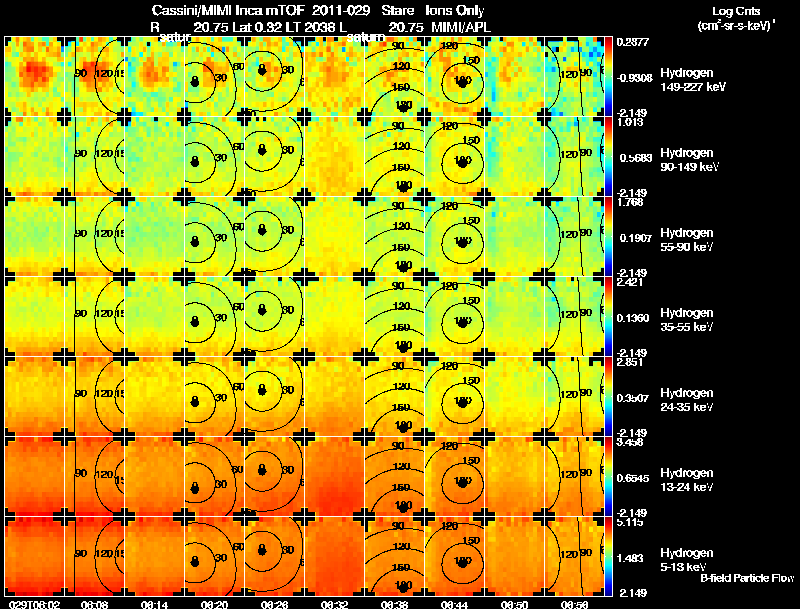Click the 'Log Cnts' colorbar title

click(736, 11)
